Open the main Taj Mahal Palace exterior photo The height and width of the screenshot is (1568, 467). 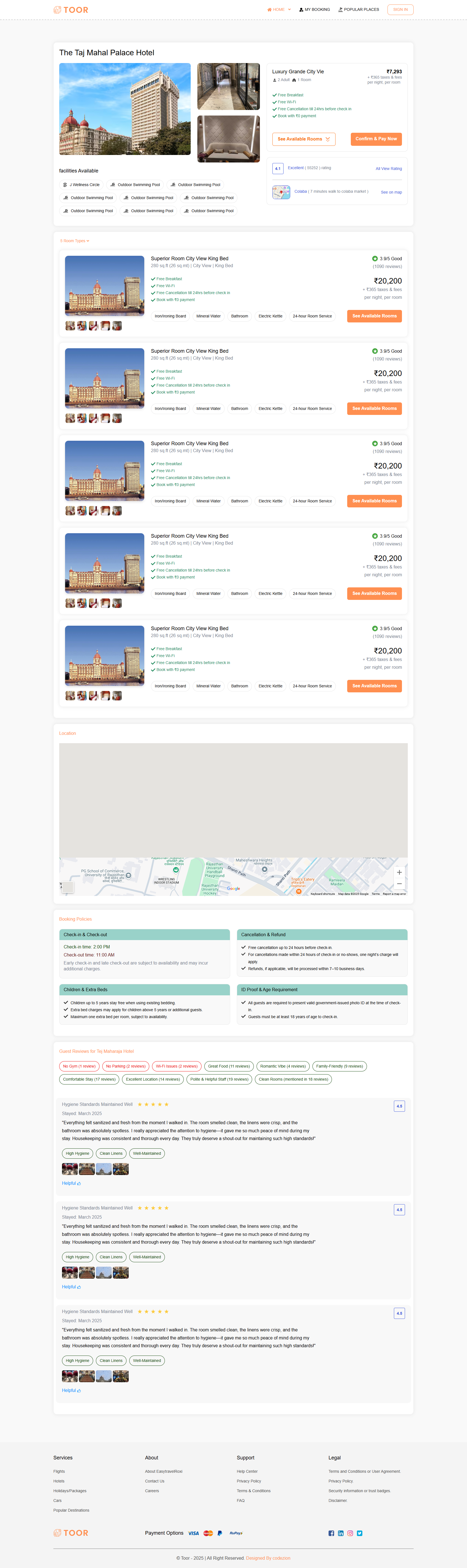tap(125, 109)
